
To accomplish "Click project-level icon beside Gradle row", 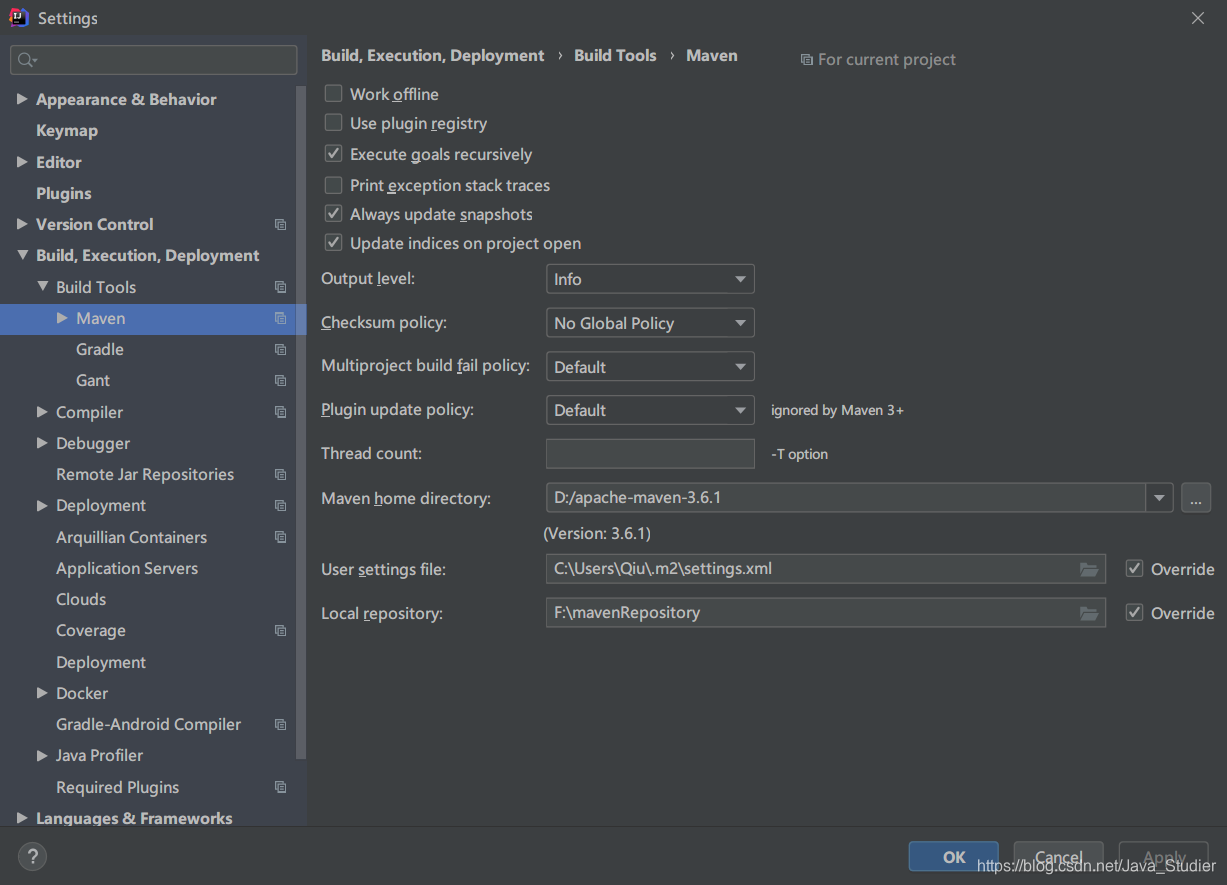I will point(281,350).
